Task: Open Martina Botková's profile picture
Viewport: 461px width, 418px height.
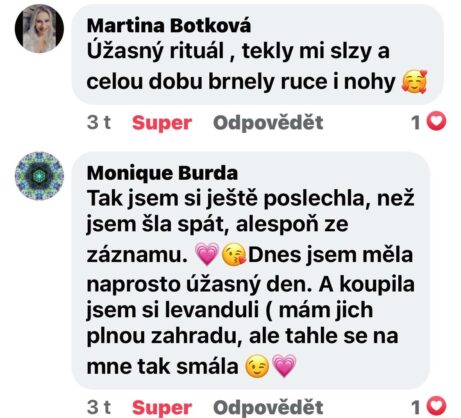Action: [x=39, y=28]
